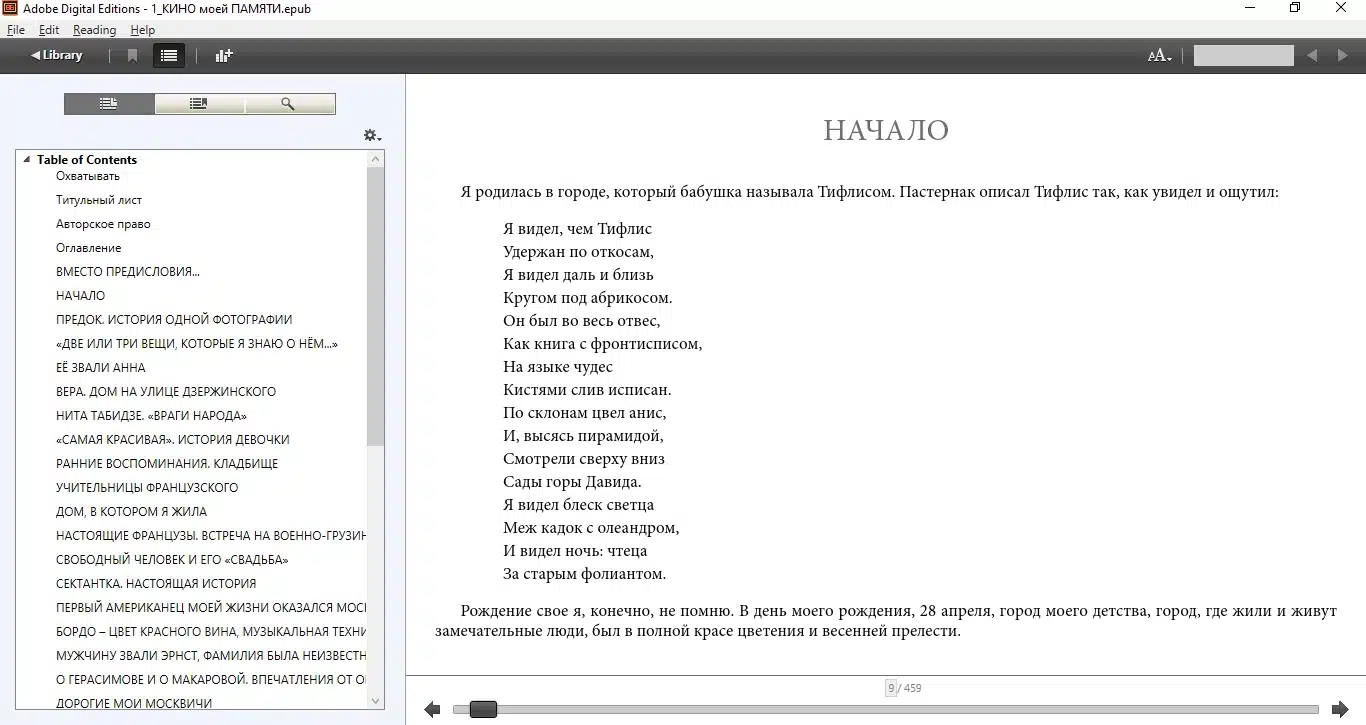Open the 'Охватывать' chapter entry
This screenshot has height=725, width=1366.
88,176
